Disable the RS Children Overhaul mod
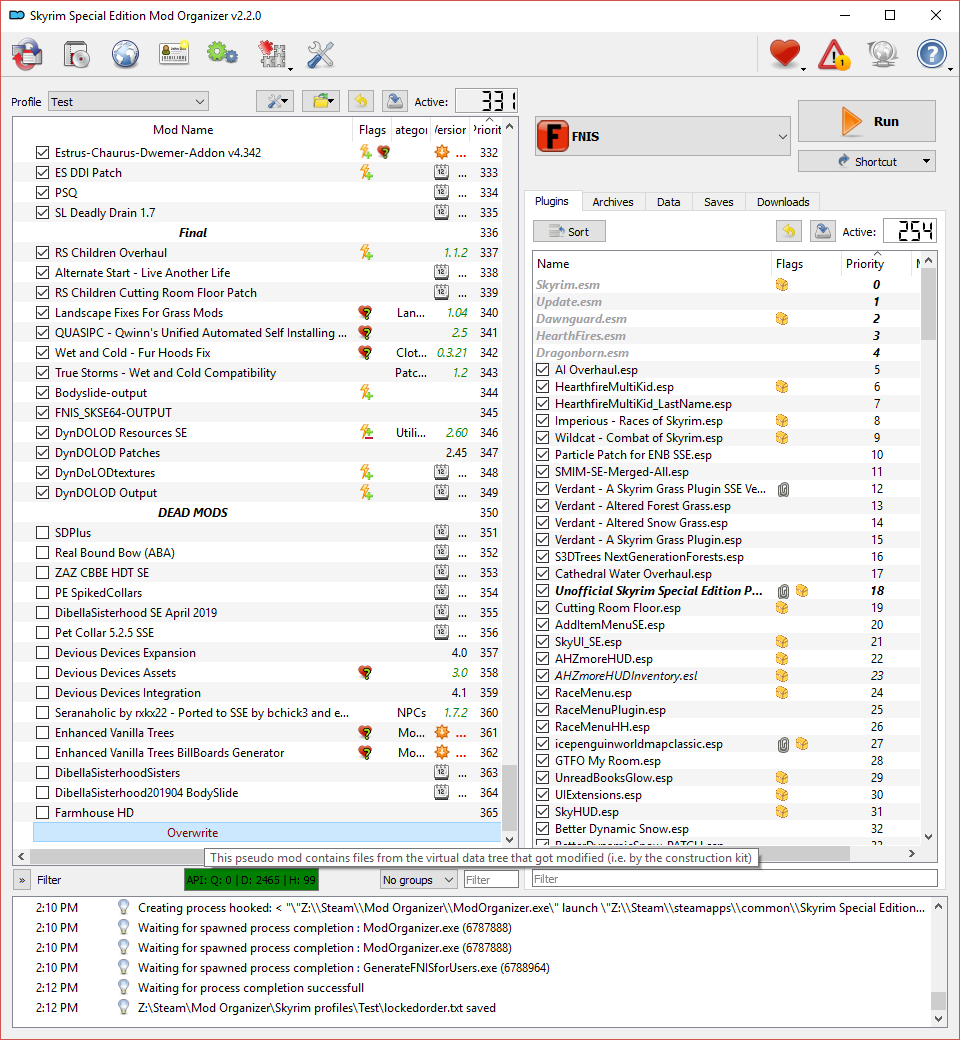960x1040 pixels. pos(42,253)
